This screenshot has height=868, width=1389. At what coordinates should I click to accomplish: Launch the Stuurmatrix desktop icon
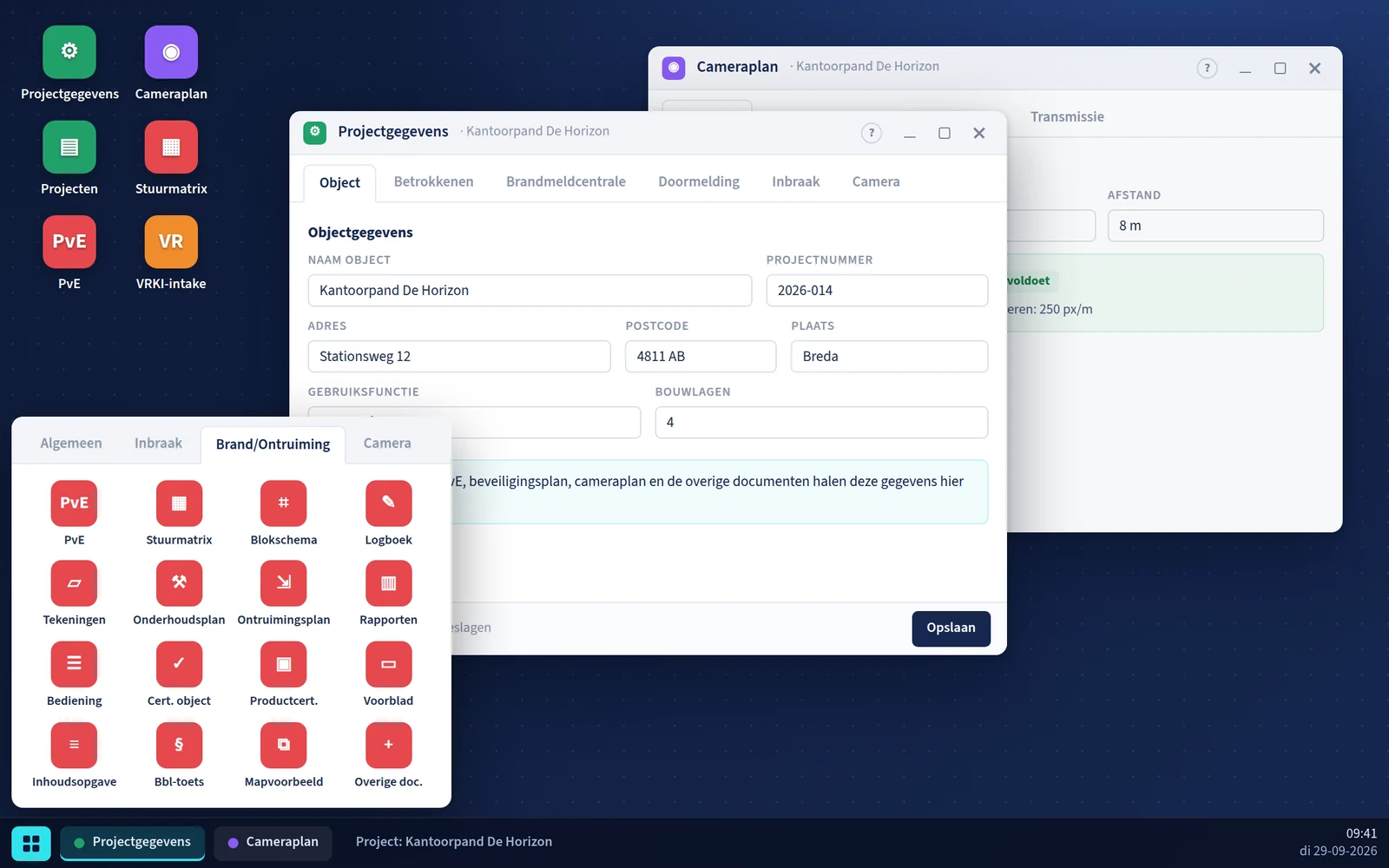tap(171, 158)
